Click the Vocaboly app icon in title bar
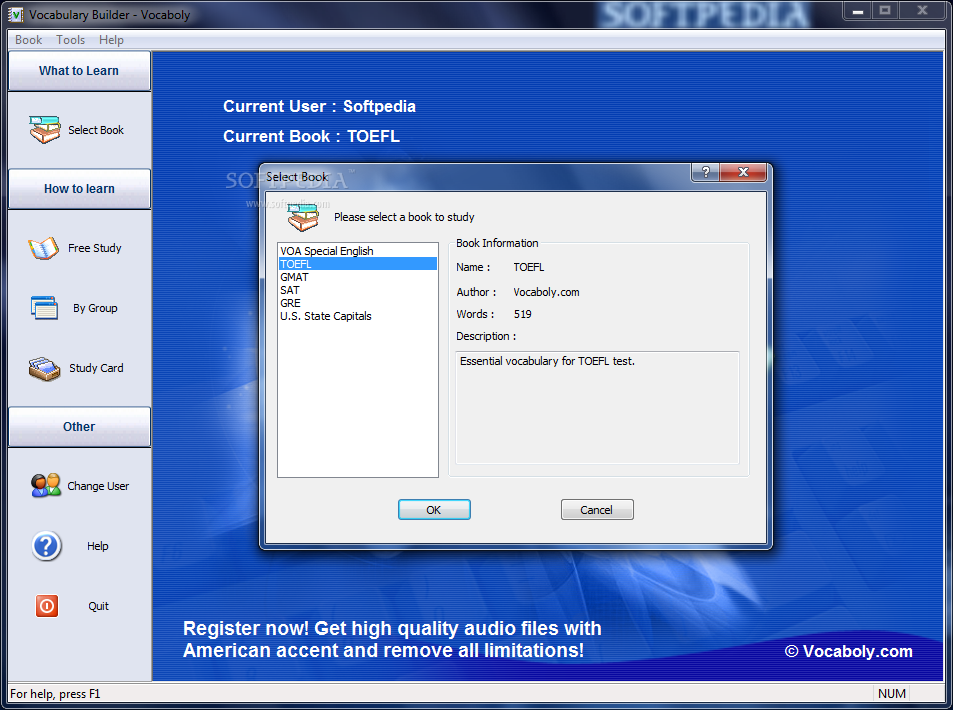953x710 pixels. tap(16, 15)
